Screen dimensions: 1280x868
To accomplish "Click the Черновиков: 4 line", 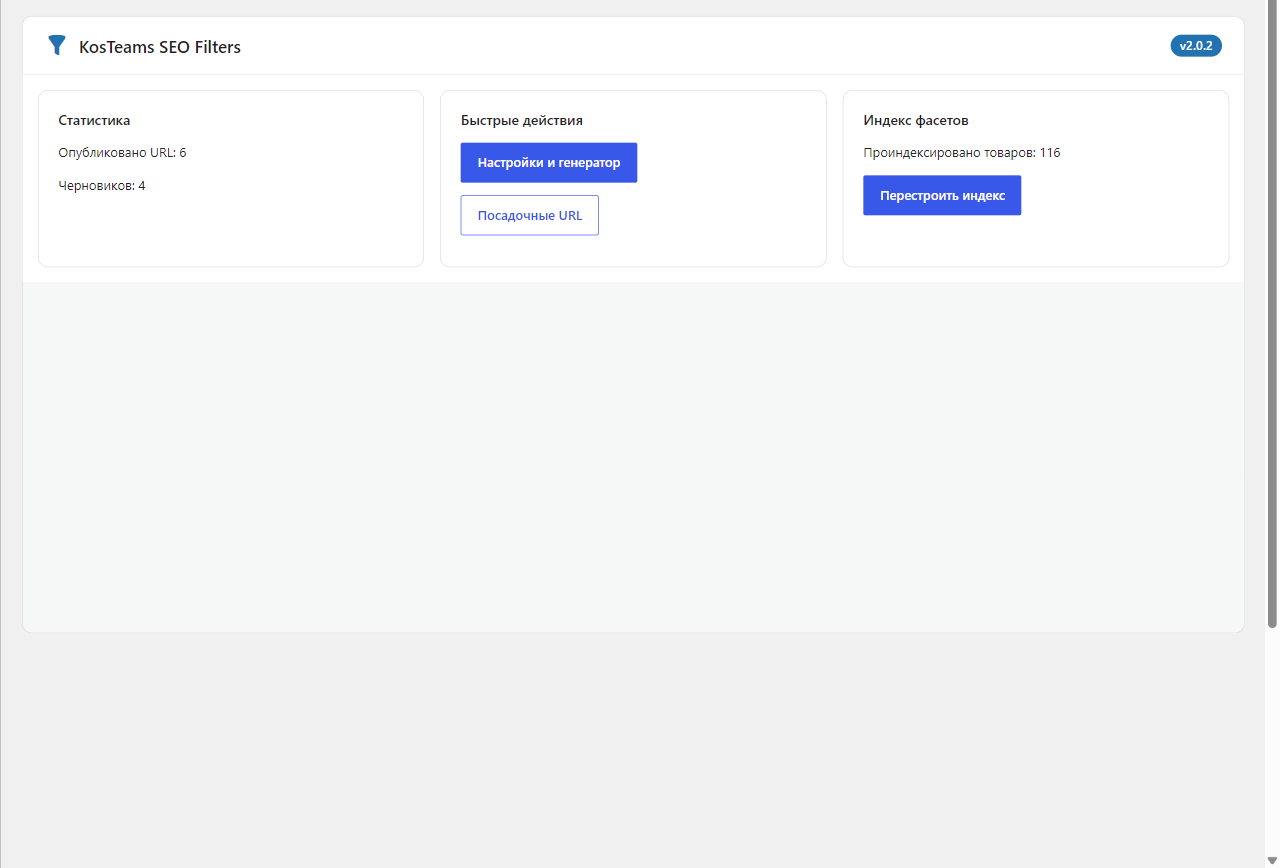I will [102, 186].
